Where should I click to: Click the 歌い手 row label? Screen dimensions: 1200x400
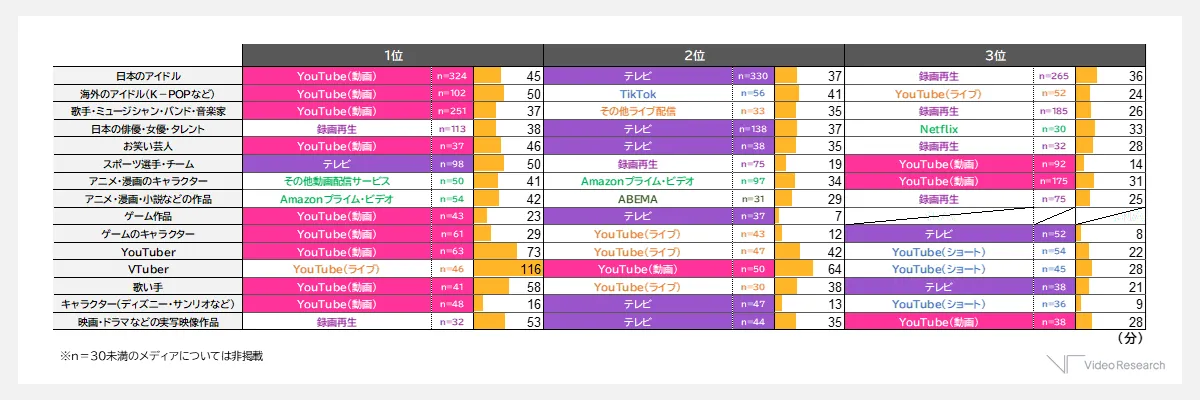pos(148,287)
